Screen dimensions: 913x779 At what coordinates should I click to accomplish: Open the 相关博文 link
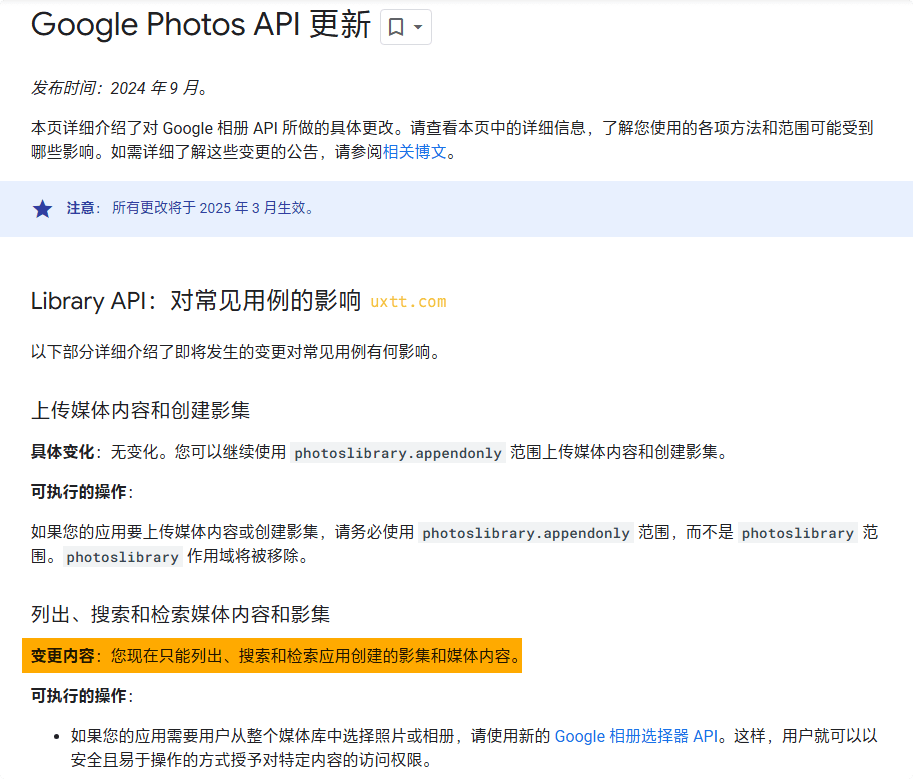(415, 152)
